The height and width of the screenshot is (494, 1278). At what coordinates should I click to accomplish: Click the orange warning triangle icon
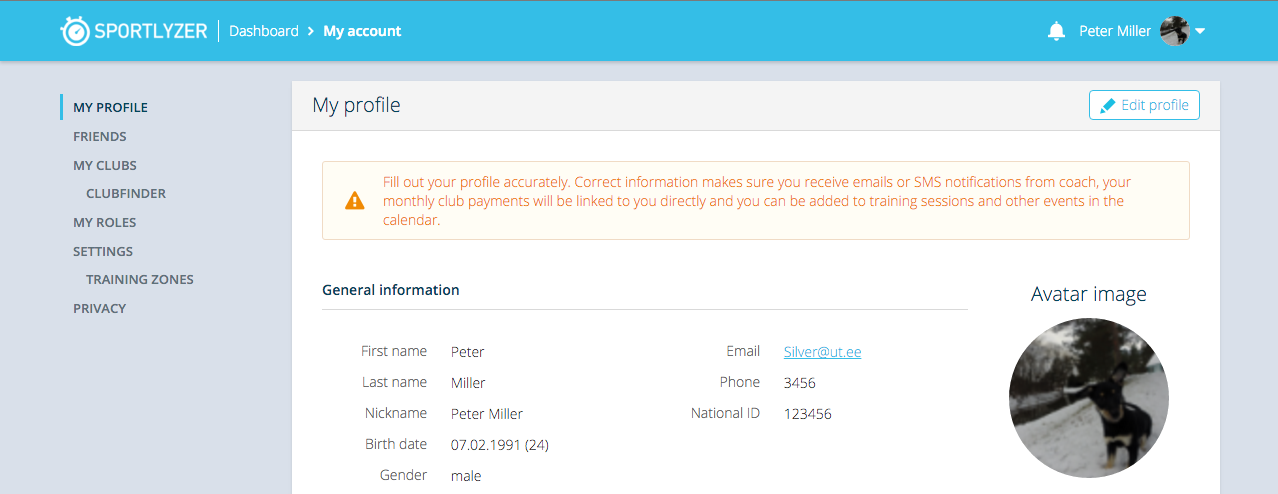(x=355, y=201)
